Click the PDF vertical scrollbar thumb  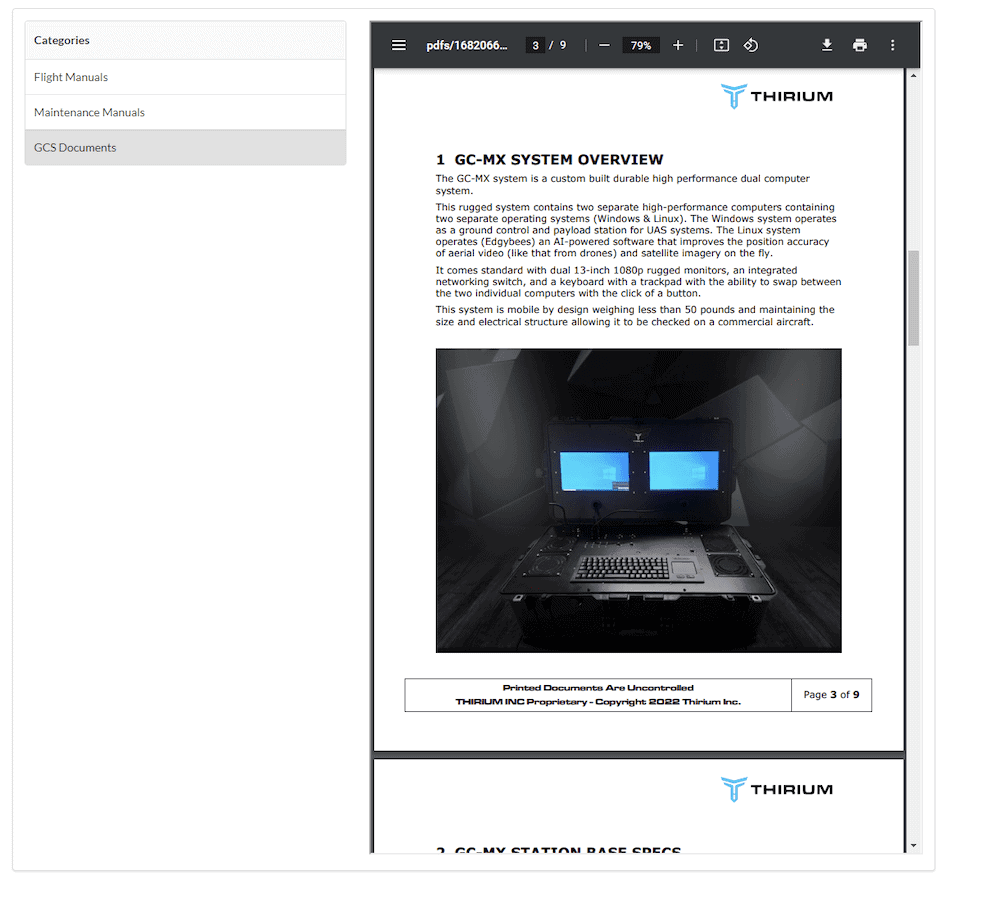click(x=913, y=298)
